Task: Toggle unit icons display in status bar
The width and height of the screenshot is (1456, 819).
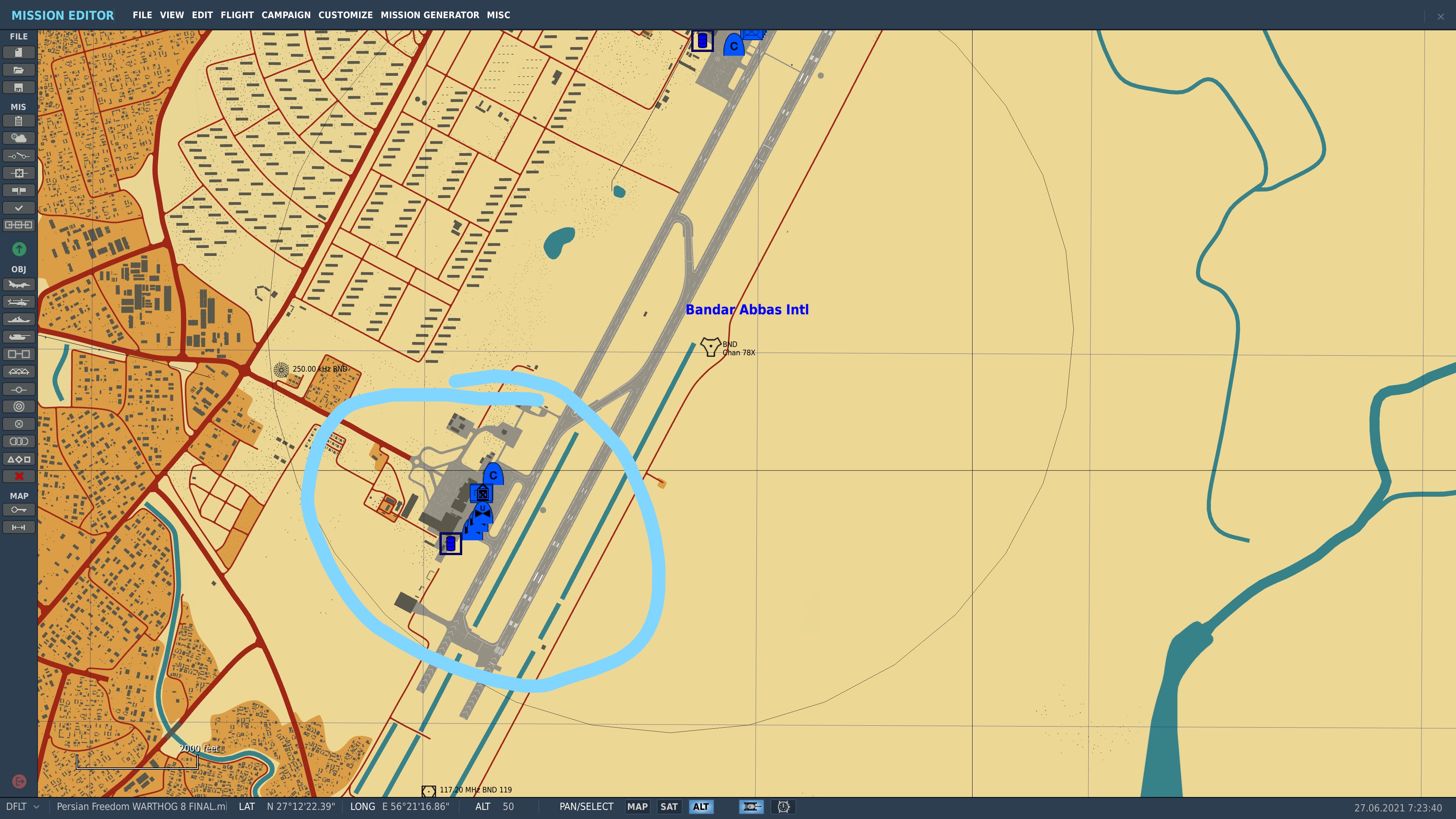Action: pyautogui.click(x=751, y=806)
